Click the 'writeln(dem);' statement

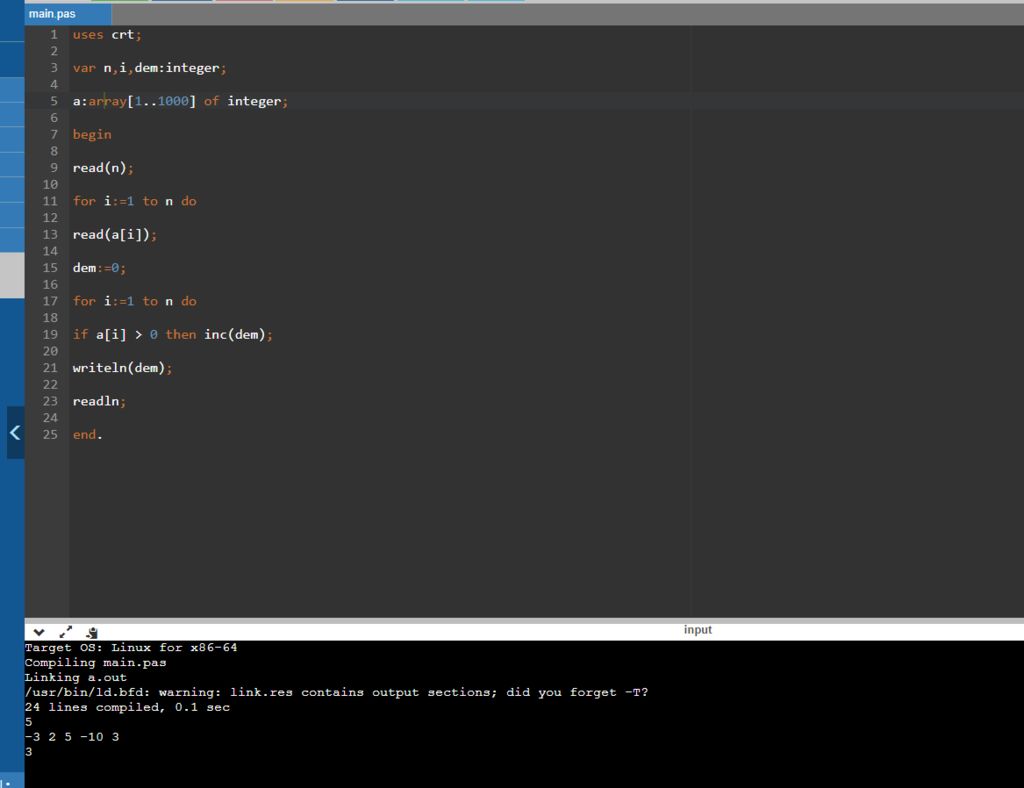[122, 368]
